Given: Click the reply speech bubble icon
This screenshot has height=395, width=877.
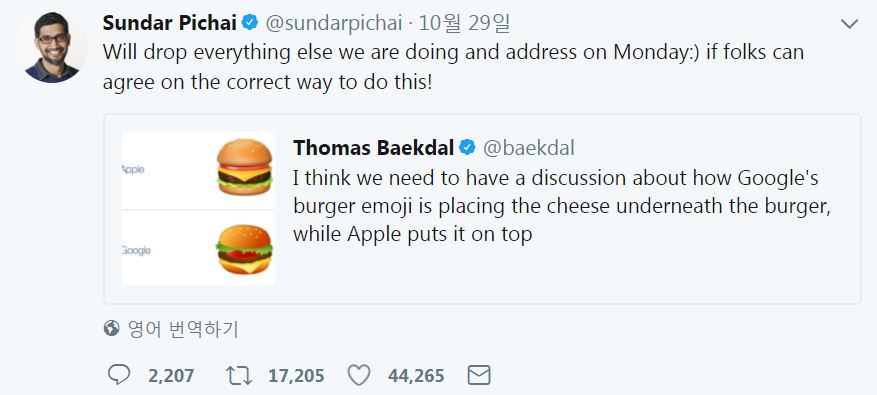Looking at the screenshot, I should (119, 375).
